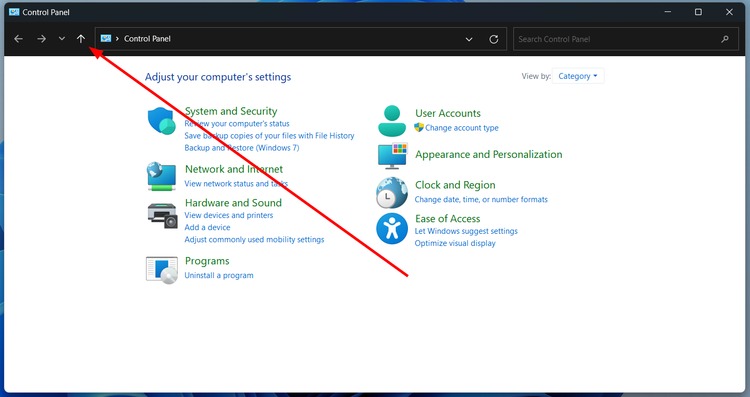Open the Network and Internet globe icon
Image resolution: width=750 pixels, height=397 pixels.
(161, 176)
